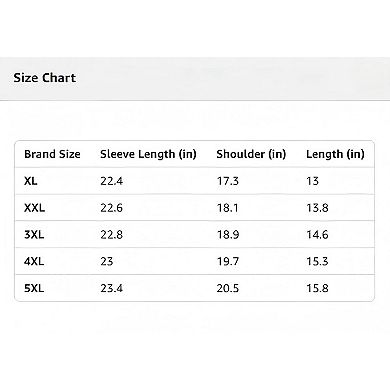Click the Size Chart heading

[45, 78]
